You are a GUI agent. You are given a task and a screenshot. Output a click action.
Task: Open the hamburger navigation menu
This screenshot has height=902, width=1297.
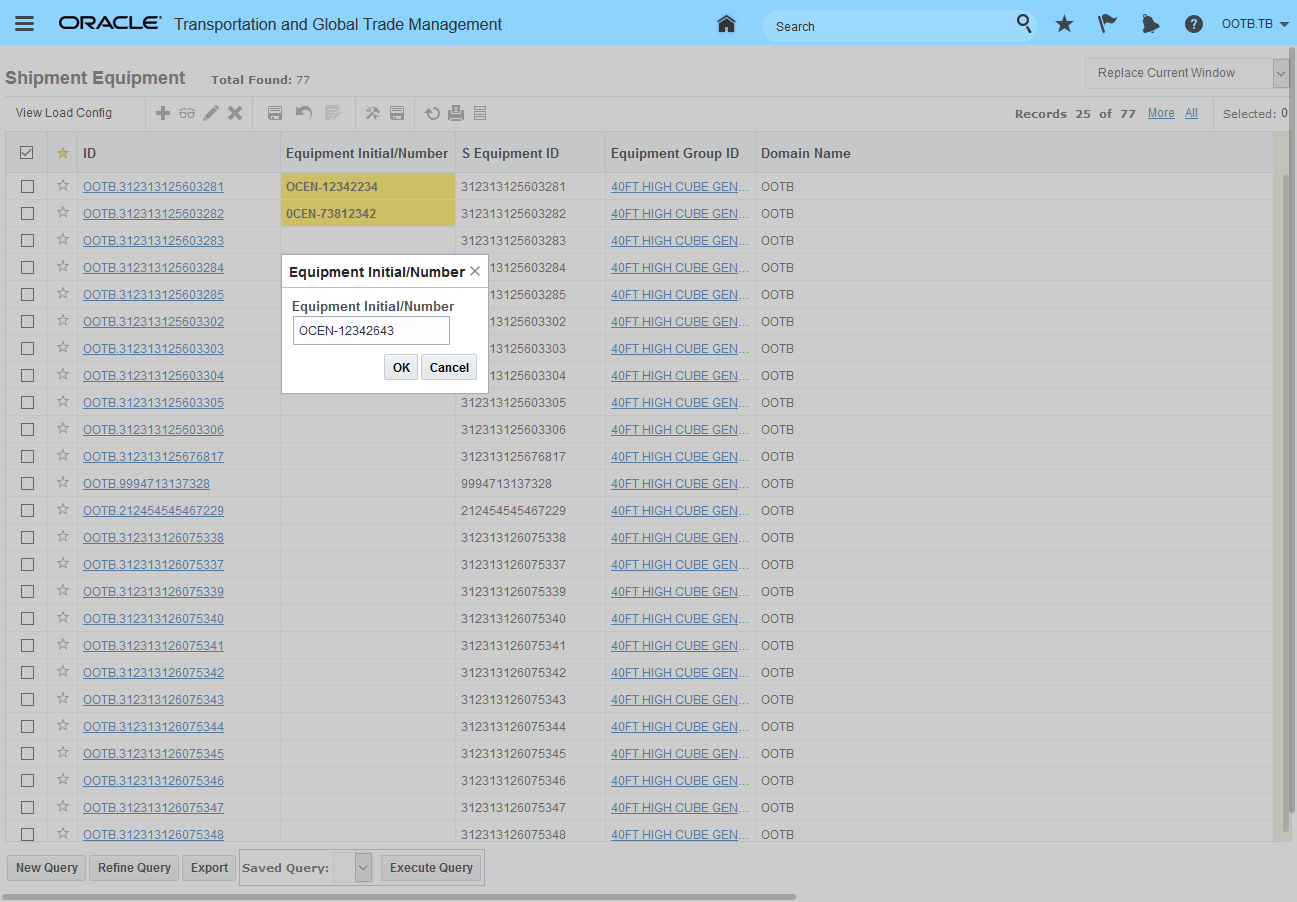point(25,24)
